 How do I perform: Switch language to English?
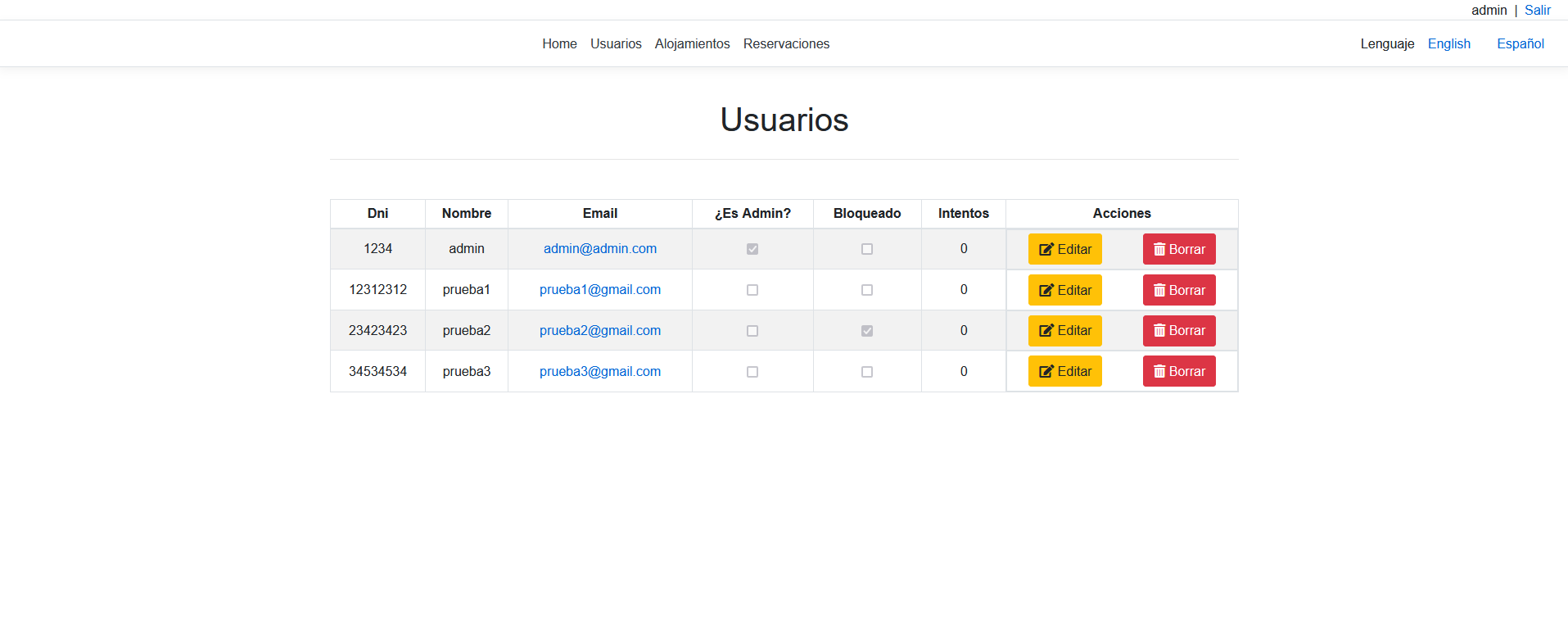[1449, 43]
